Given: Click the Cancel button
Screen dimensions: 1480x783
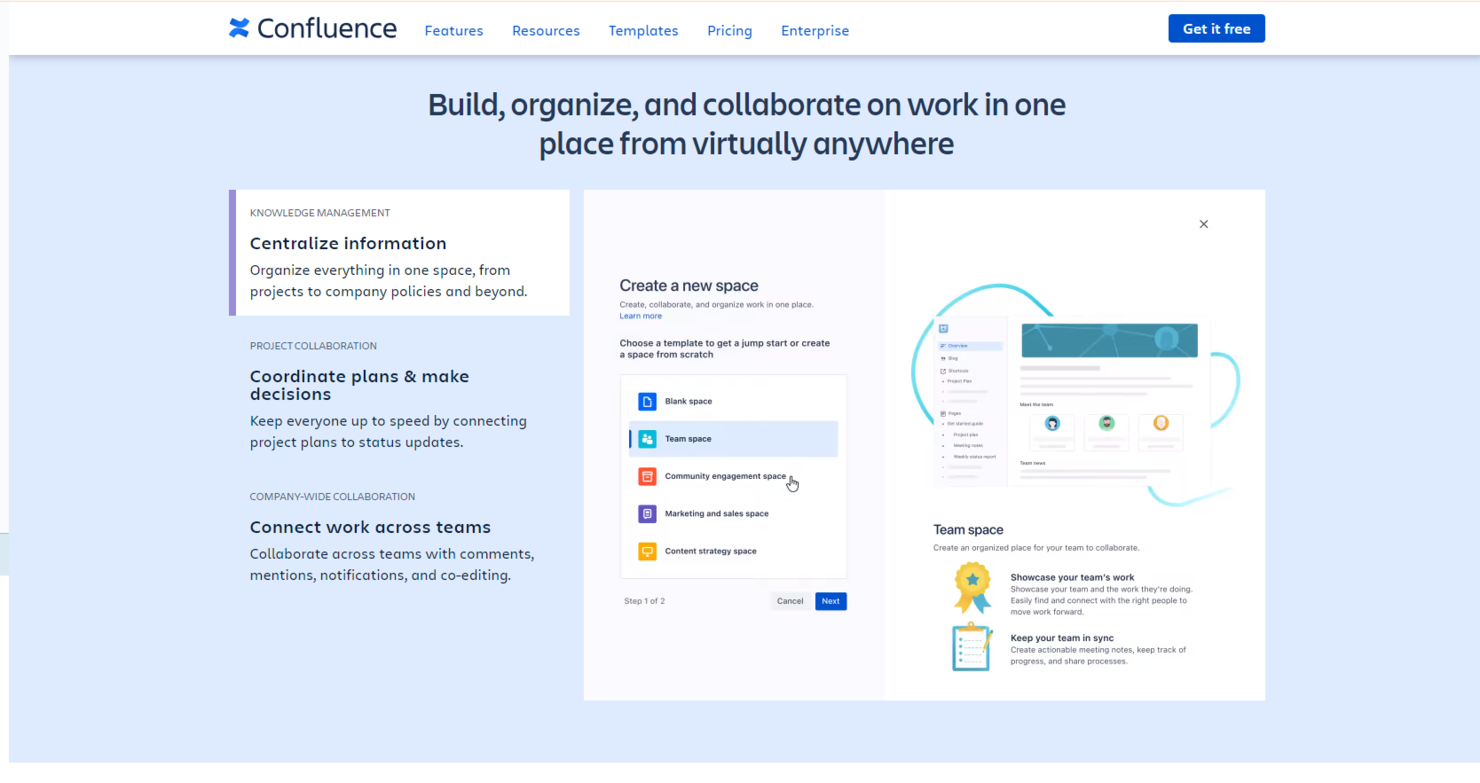Looking at the screenshot, I should click(x=790, y=601).
